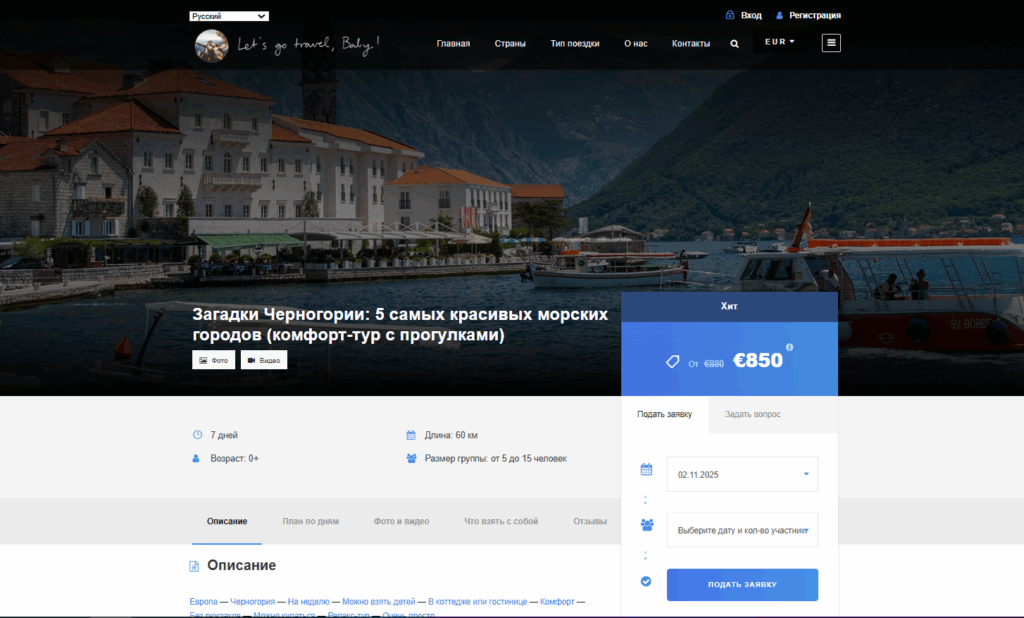Open the participants count dropdown
Viewport: 1024px width, 618px height.
(x=742, y=530)
